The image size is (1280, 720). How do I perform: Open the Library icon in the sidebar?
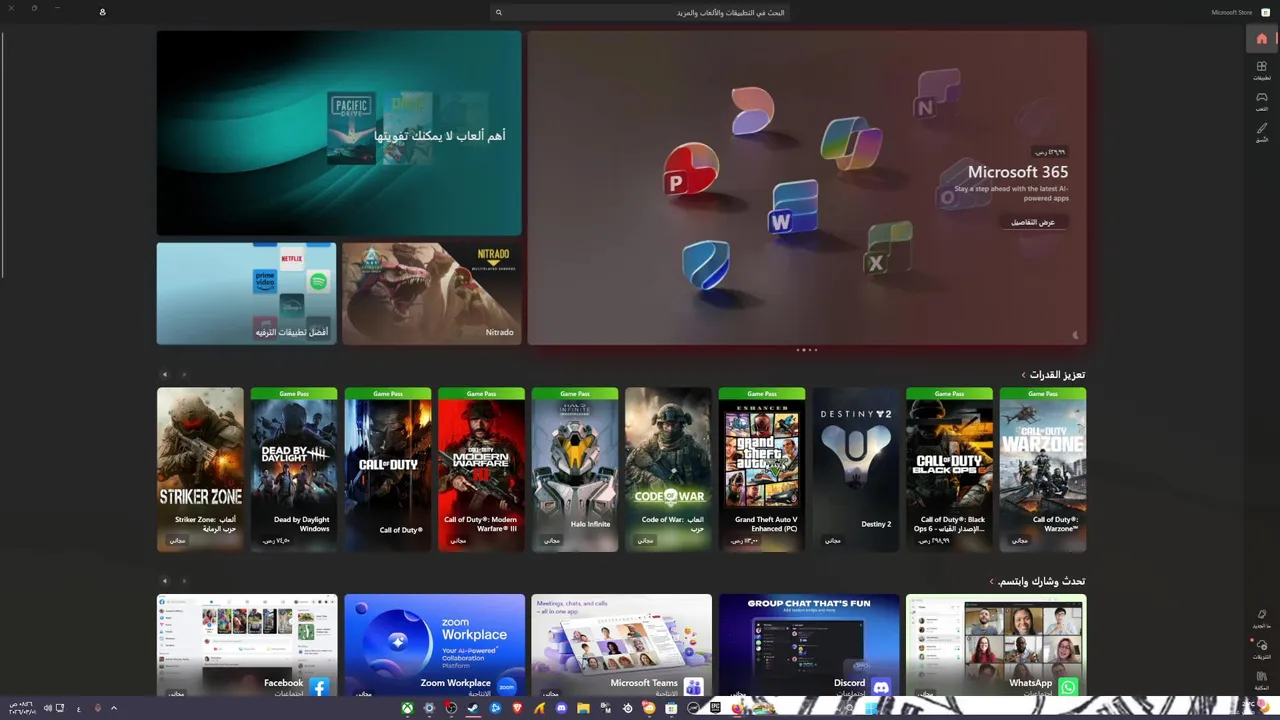click(x=1262, y=679)
